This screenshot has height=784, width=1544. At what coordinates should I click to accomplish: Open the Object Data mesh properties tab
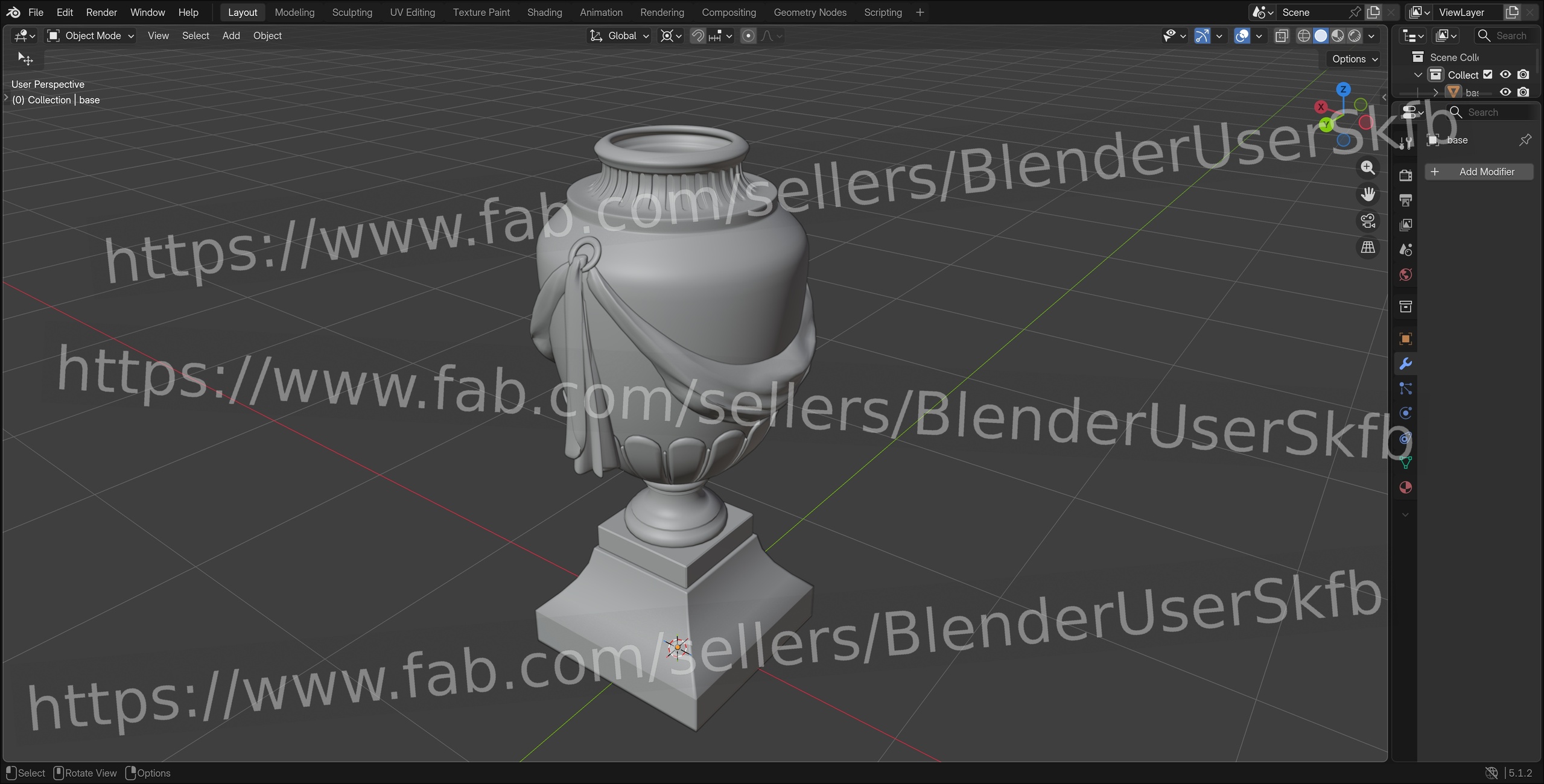pos(1405,463)
